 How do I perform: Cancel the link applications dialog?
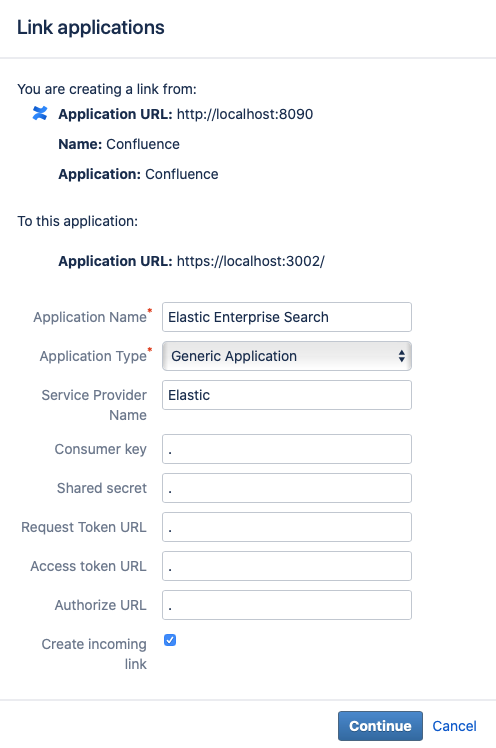click(x=454, y=726)
